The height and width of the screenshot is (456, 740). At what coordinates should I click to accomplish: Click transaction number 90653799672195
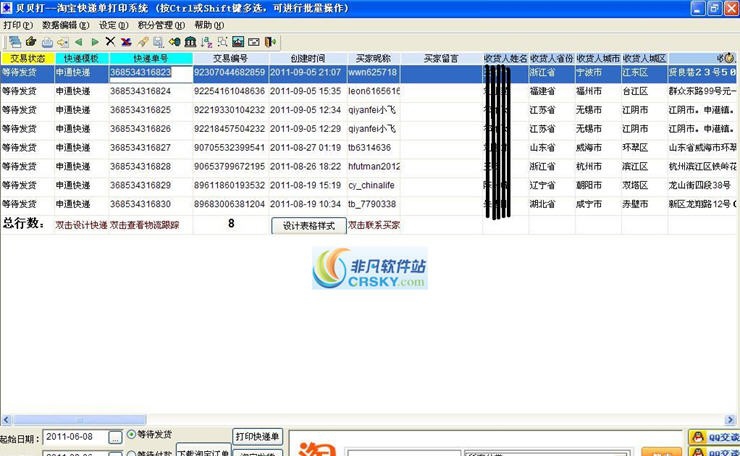click(x=230, y=167)
